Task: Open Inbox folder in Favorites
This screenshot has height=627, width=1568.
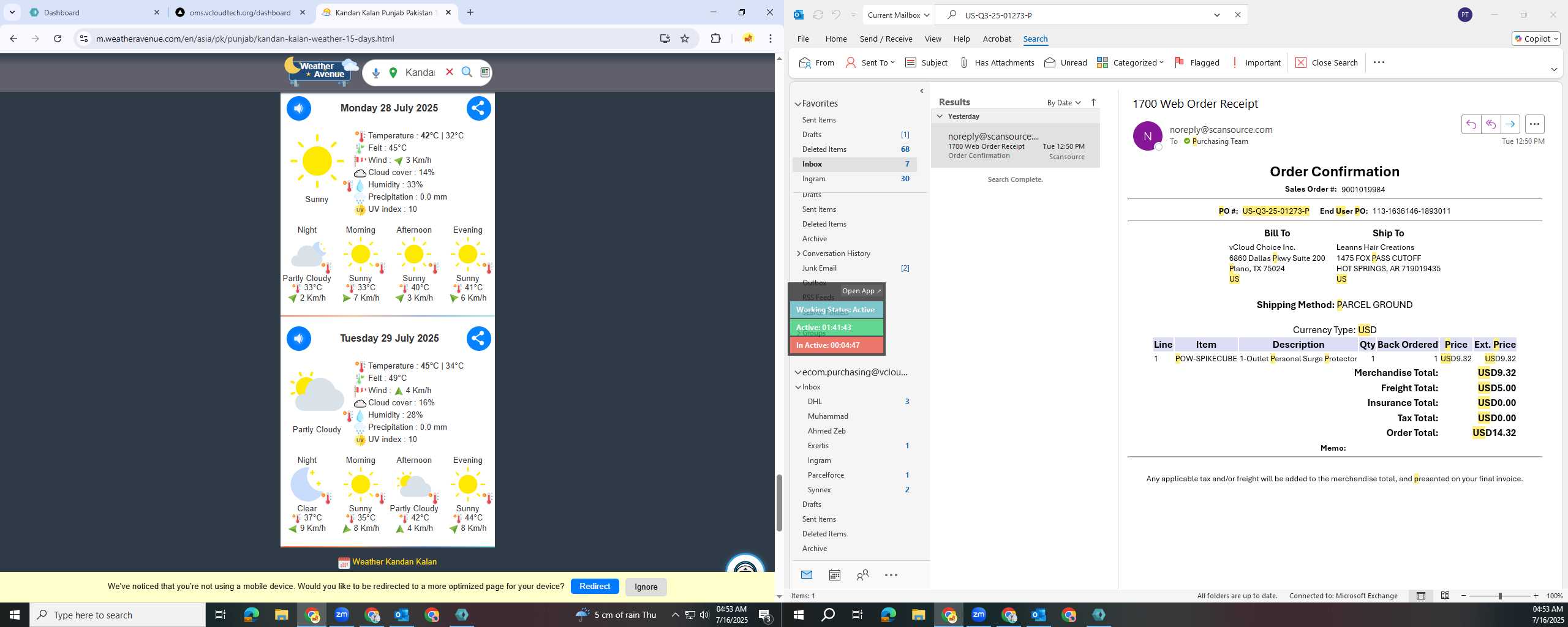Action: point(855,164)
